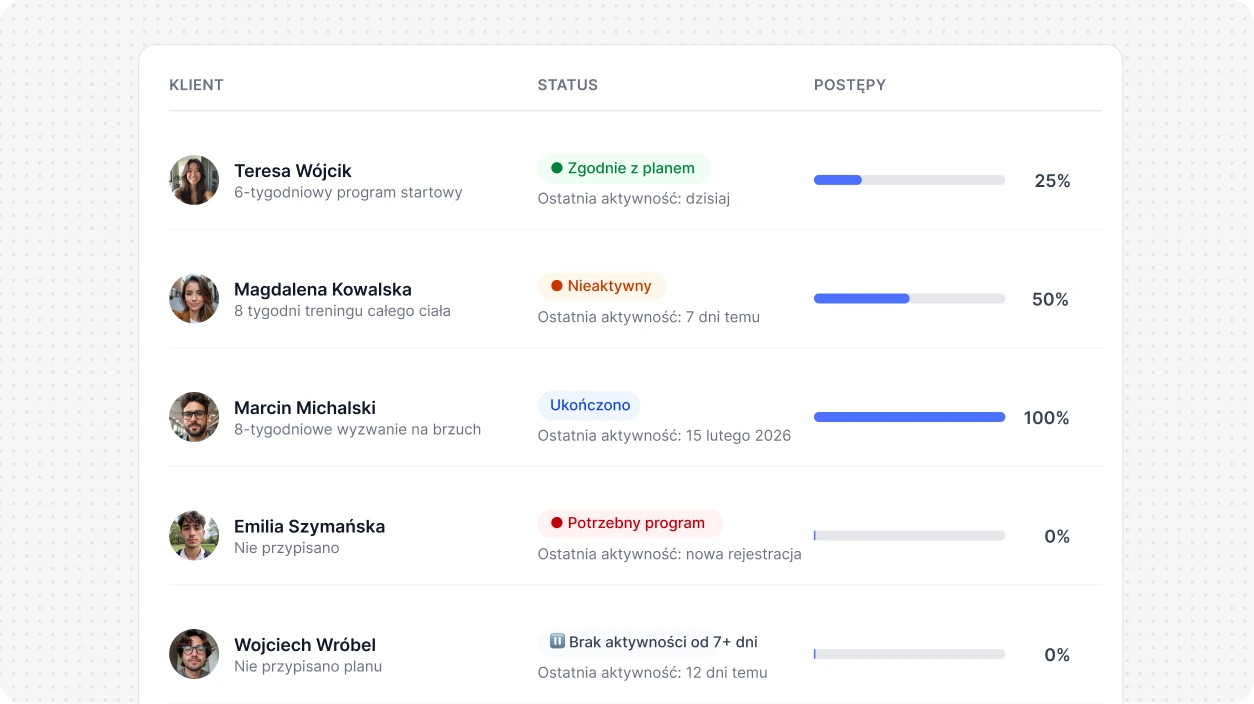Click the orange dot in 'Nieaktywny' badge
This screenshot has width=1254, height=704.
coord(557,286)
